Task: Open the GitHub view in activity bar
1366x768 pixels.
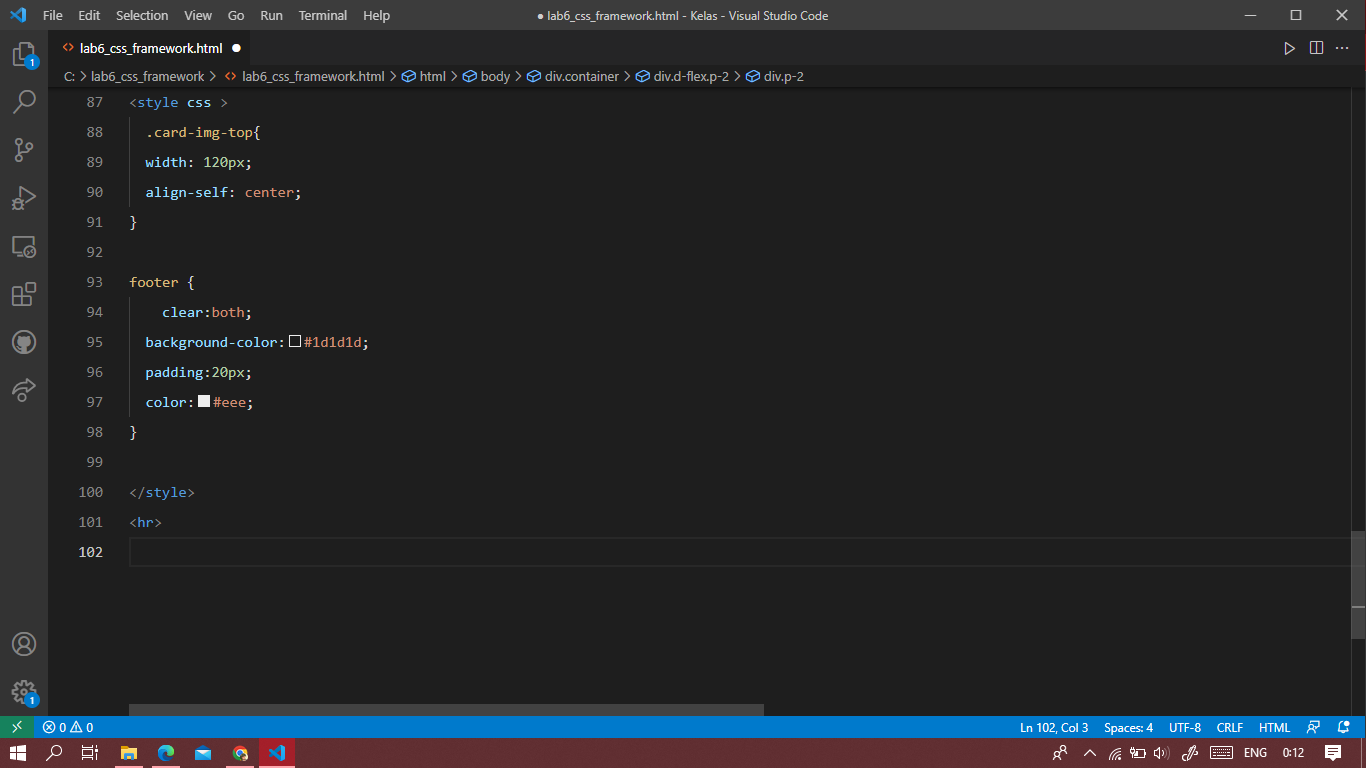Action: coord(24,342)
